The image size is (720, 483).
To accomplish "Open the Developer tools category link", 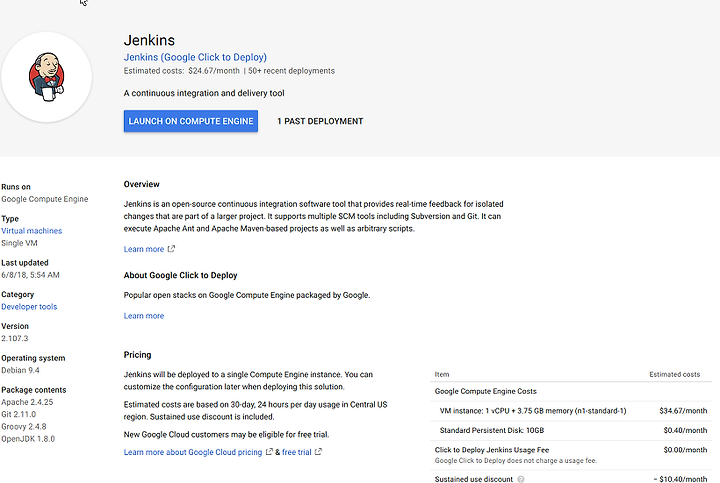I will coord(29,306).
